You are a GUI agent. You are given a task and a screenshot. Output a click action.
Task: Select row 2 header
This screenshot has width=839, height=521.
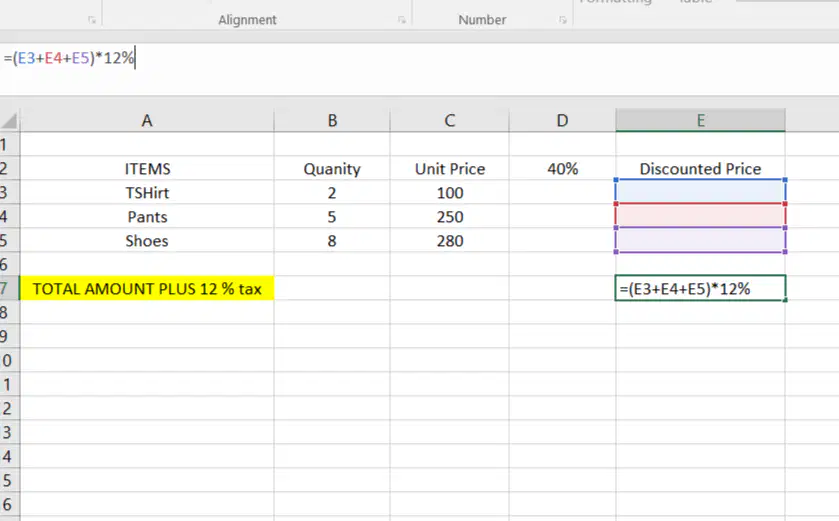coord(9,168)
